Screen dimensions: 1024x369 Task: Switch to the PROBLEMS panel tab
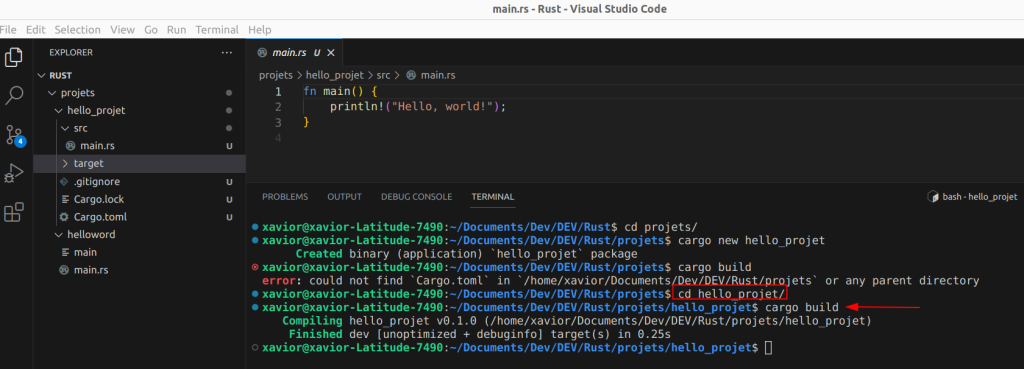[x=285, y=197]
